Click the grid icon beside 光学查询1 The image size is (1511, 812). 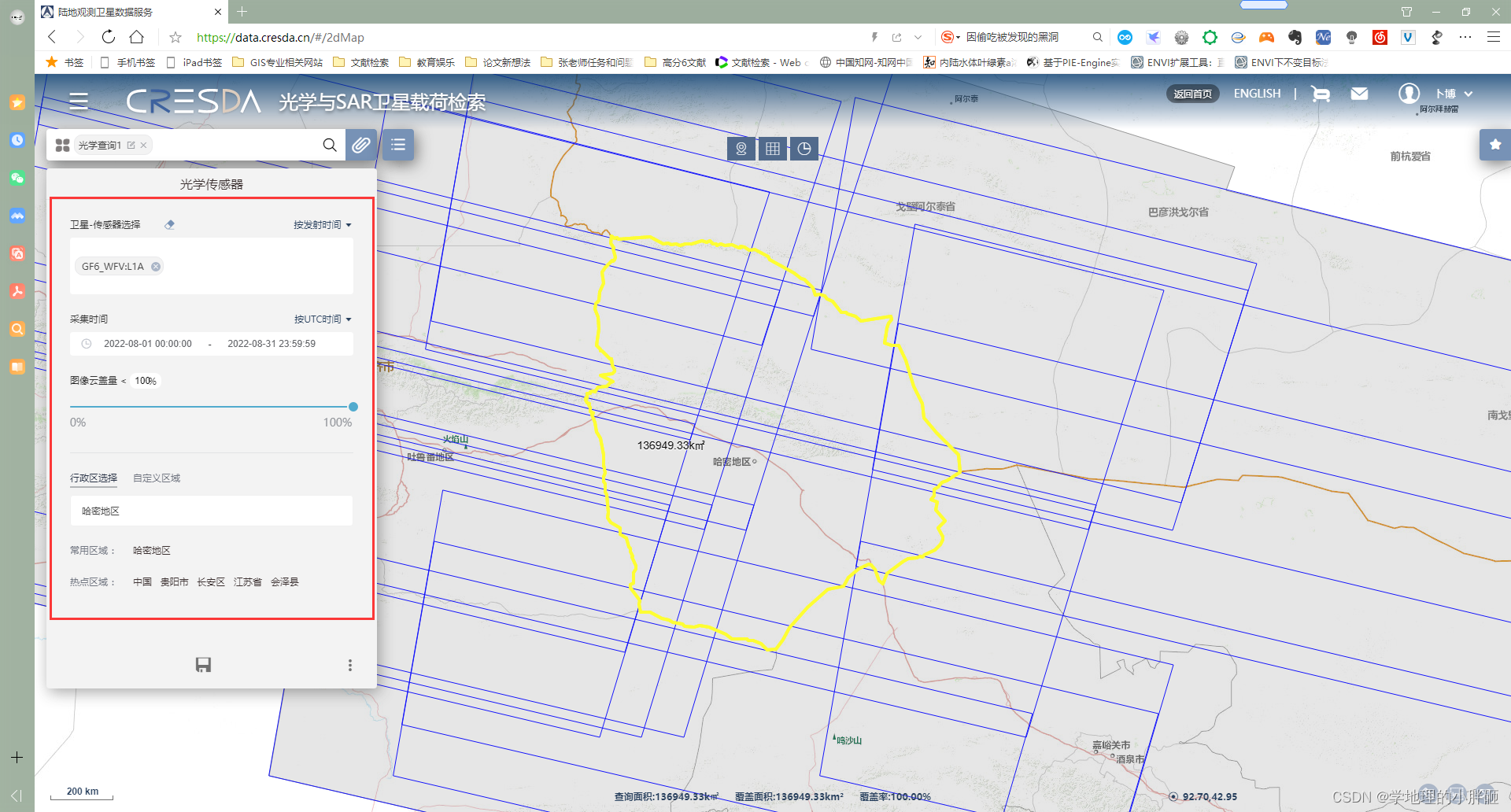coord(63,146)
